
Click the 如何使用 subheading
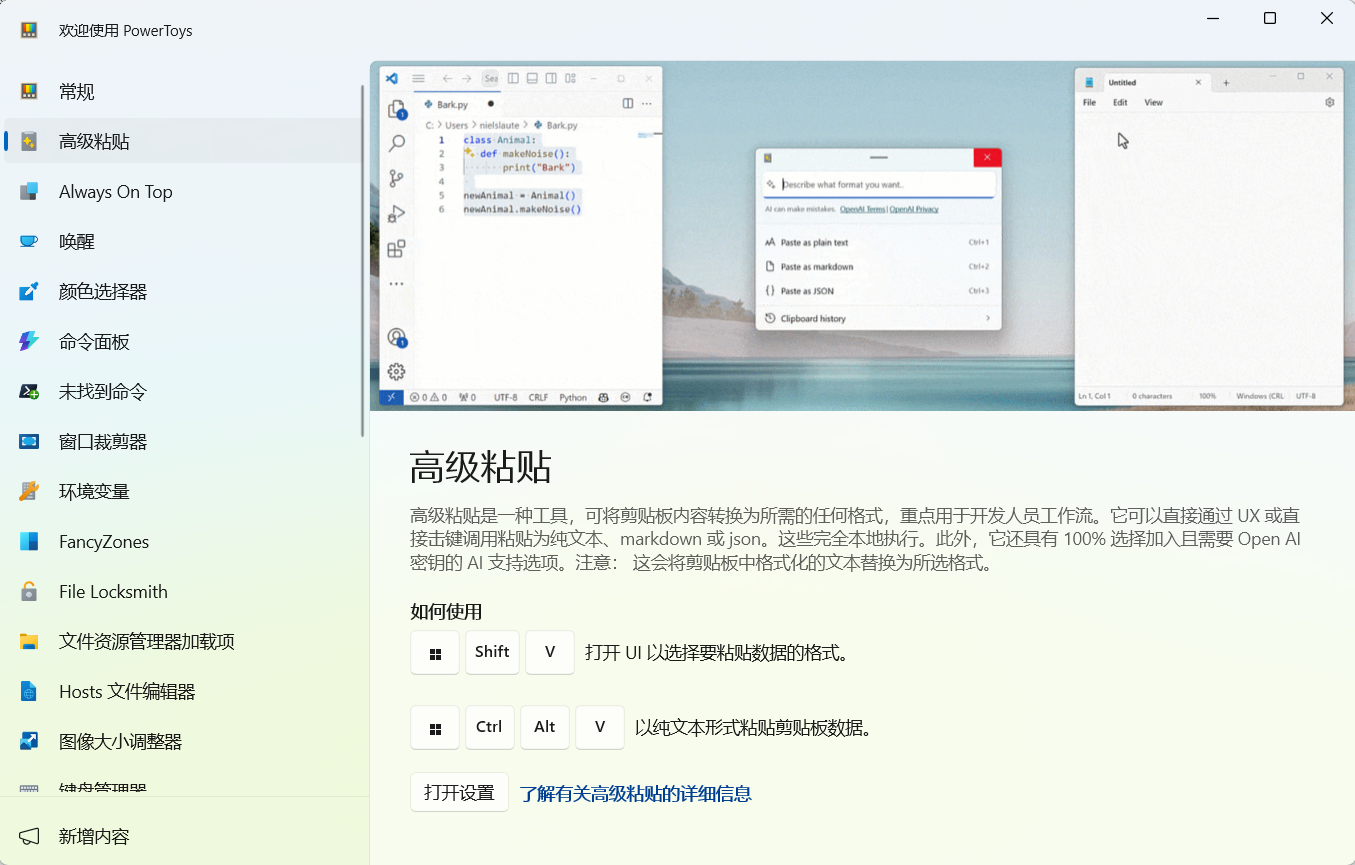[446, 612]
